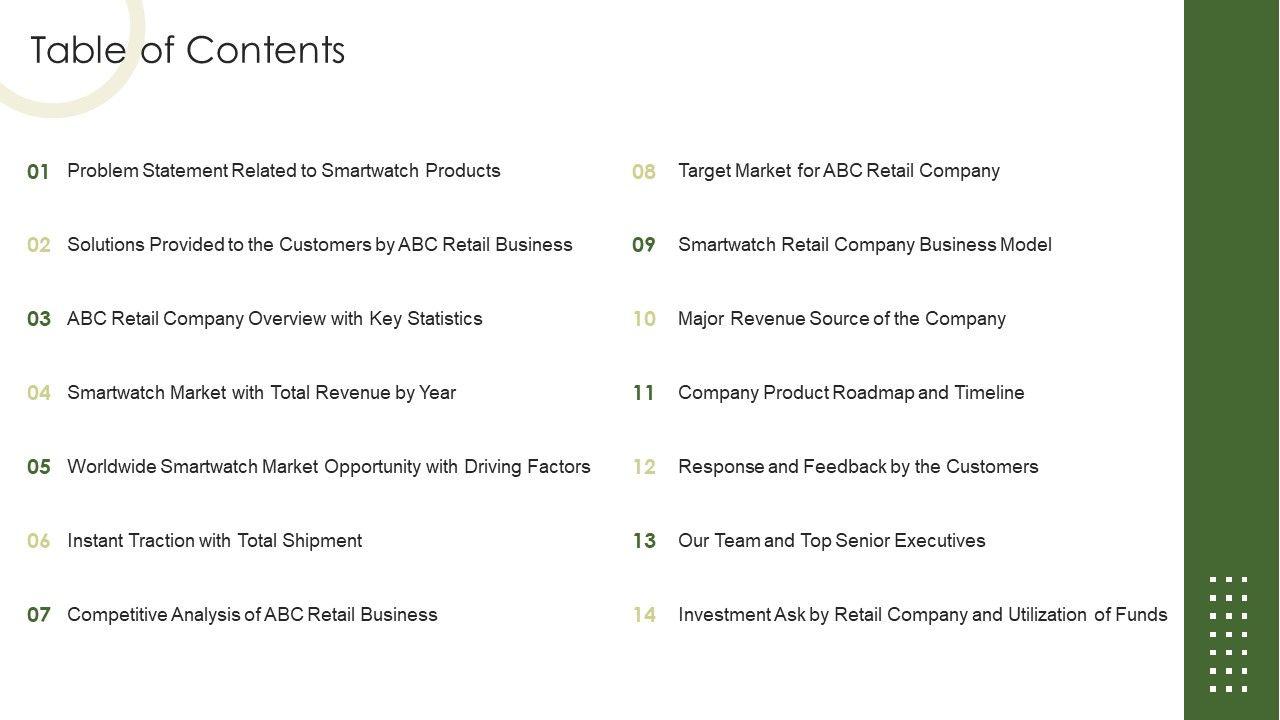Open "Smartwatch Market with Total Revenue" entry
The width and height of the screenshot is (1280, 720).
tap(261, 393)
